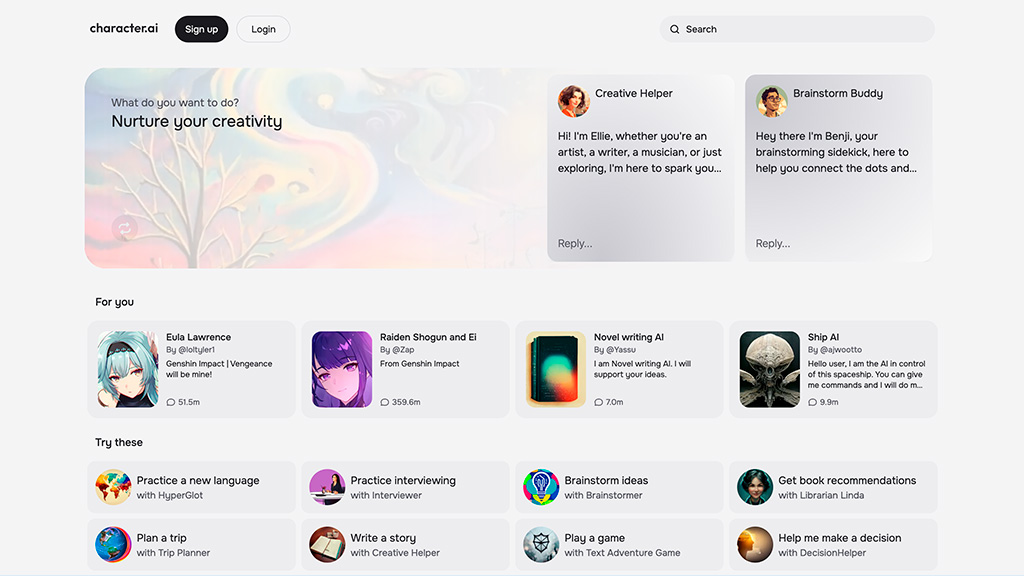Click 'with Librarian Linda' subtitle
The image size is (1024, 576).
[x=821, y=496]
